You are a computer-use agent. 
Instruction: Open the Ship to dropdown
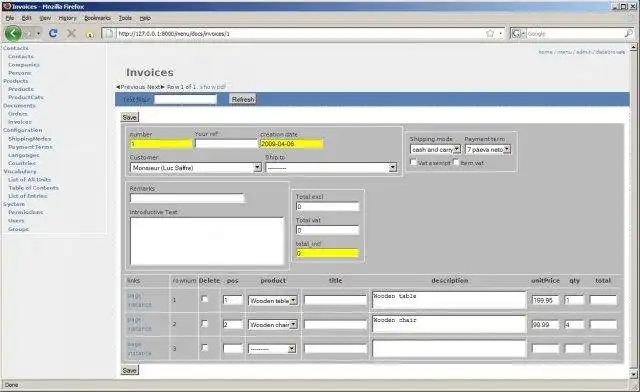pos(331,167)
